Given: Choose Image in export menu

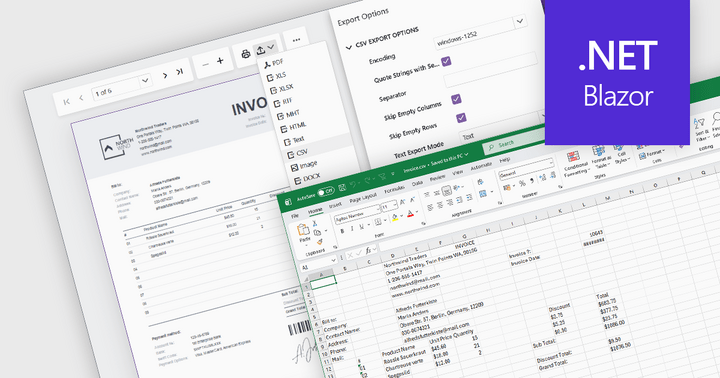Looking at the screenshot, I should 303,165.
